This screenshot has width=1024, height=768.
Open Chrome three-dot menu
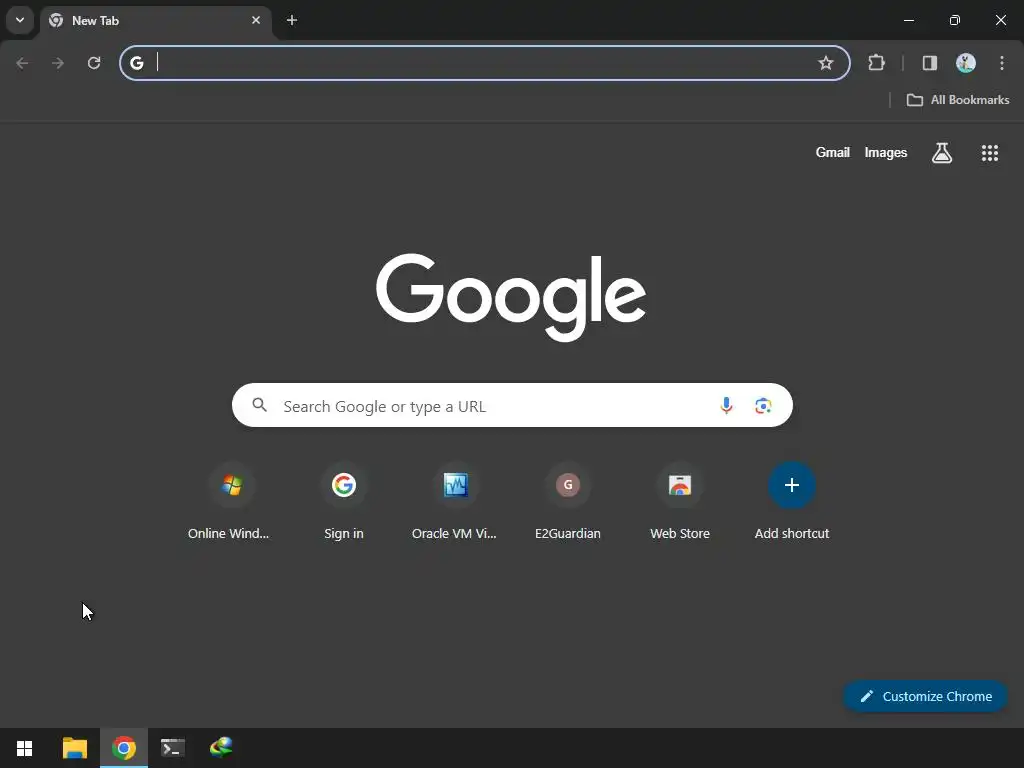coord(1002,63)
